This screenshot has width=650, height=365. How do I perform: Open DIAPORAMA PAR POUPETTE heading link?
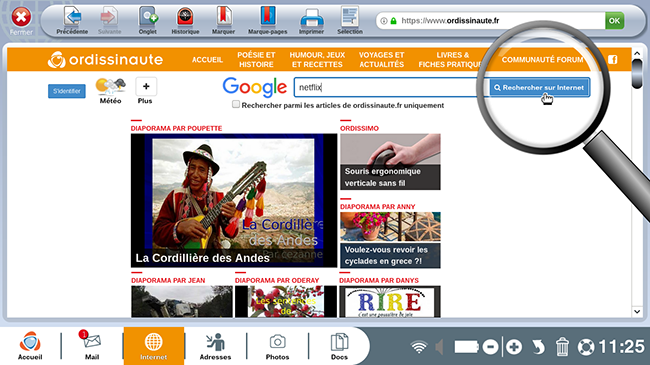(177, 129)
